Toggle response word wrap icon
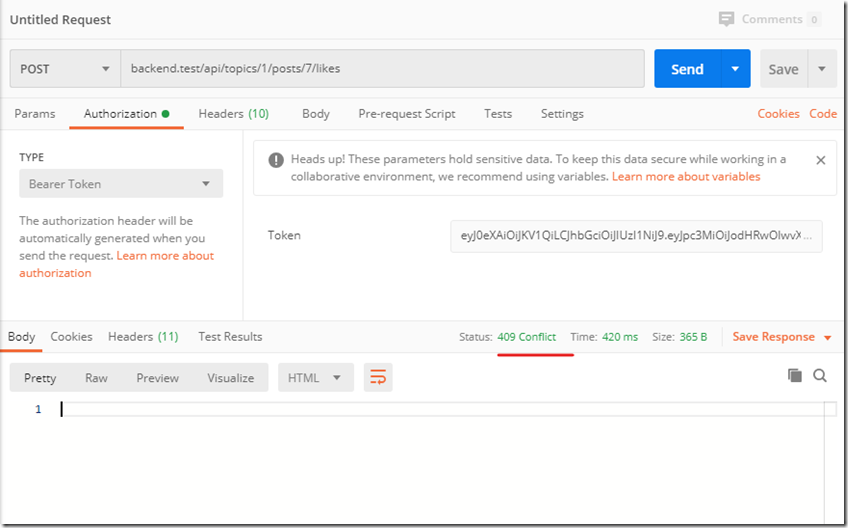848x528 pixels. [x=378, y=377]
